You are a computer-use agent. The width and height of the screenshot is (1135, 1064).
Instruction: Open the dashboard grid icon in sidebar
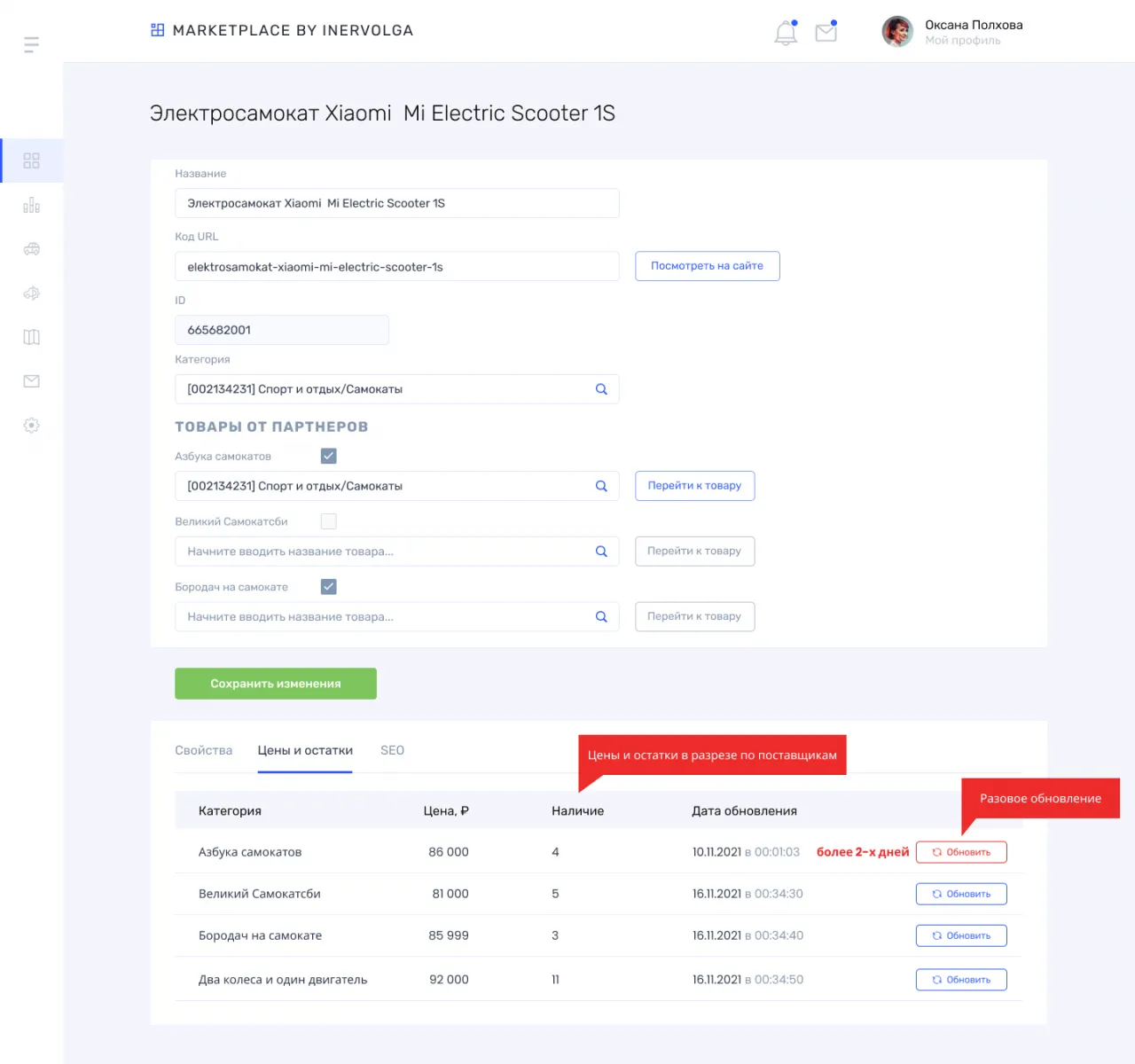(31, 160)
